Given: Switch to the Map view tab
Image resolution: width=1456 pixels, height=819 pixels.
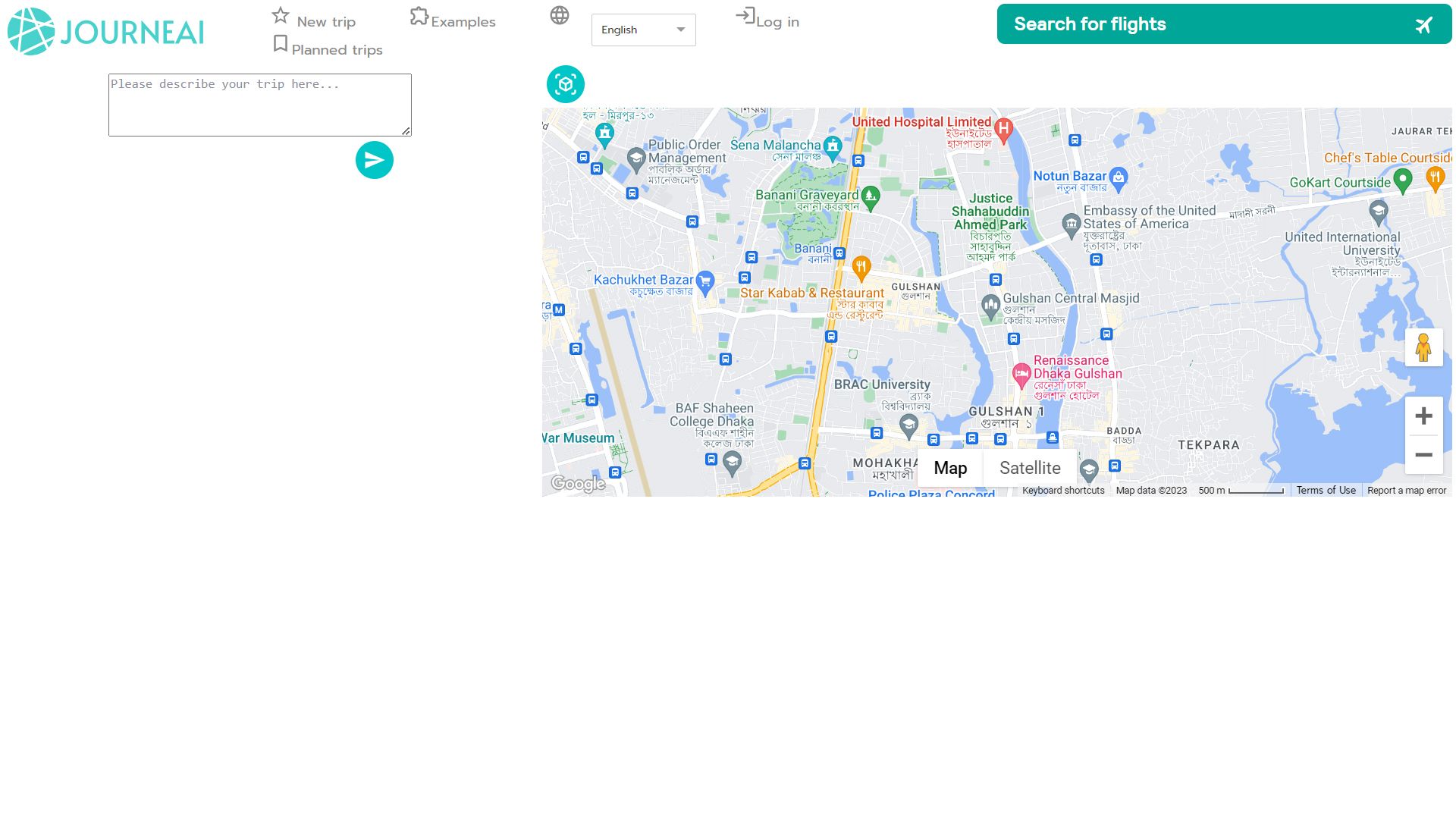Looking at the screenshot, I should point(950,468).
